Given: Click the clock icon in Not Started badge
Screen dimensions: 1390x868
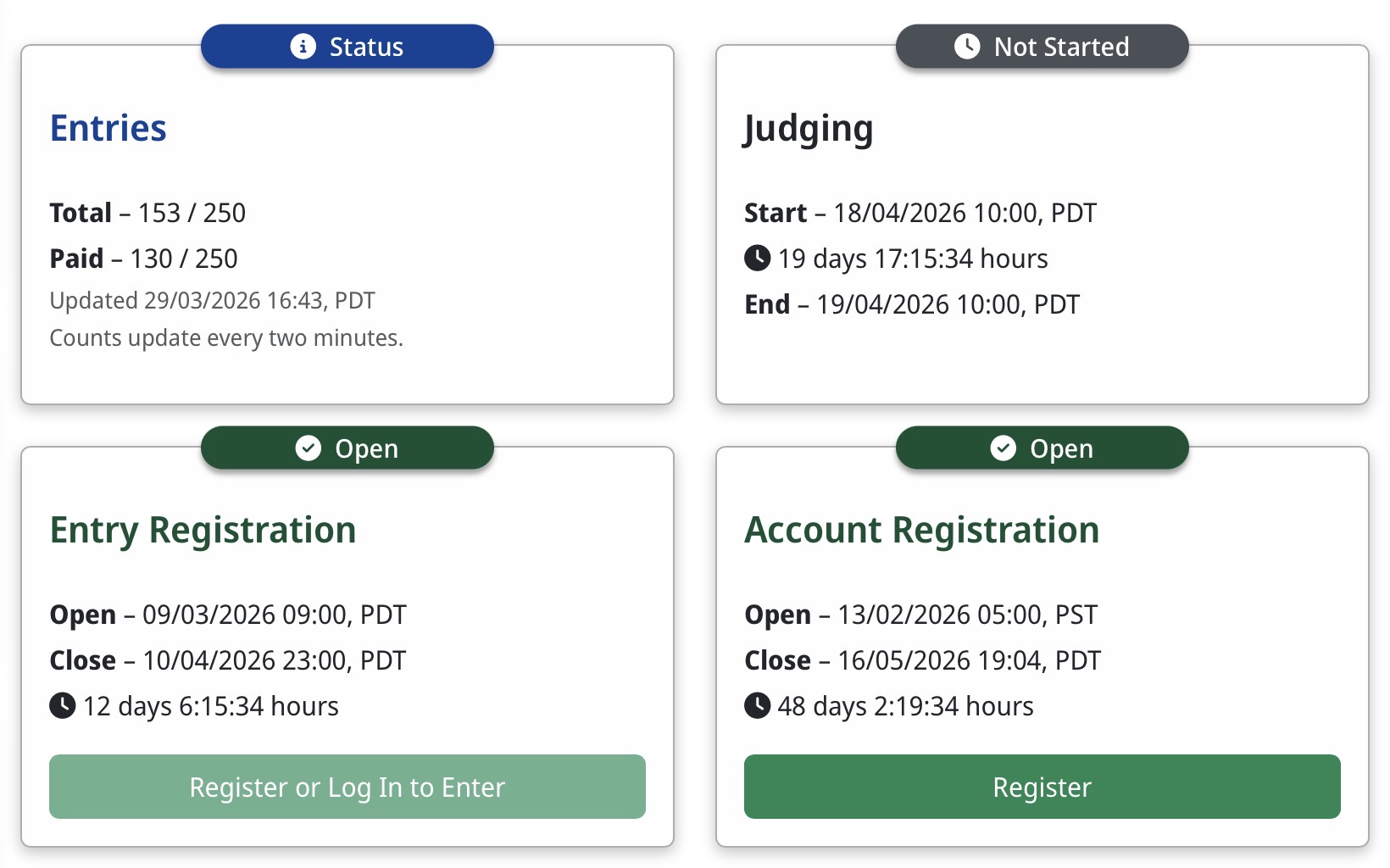Looking at the screenshot, I should click(967, 46).
